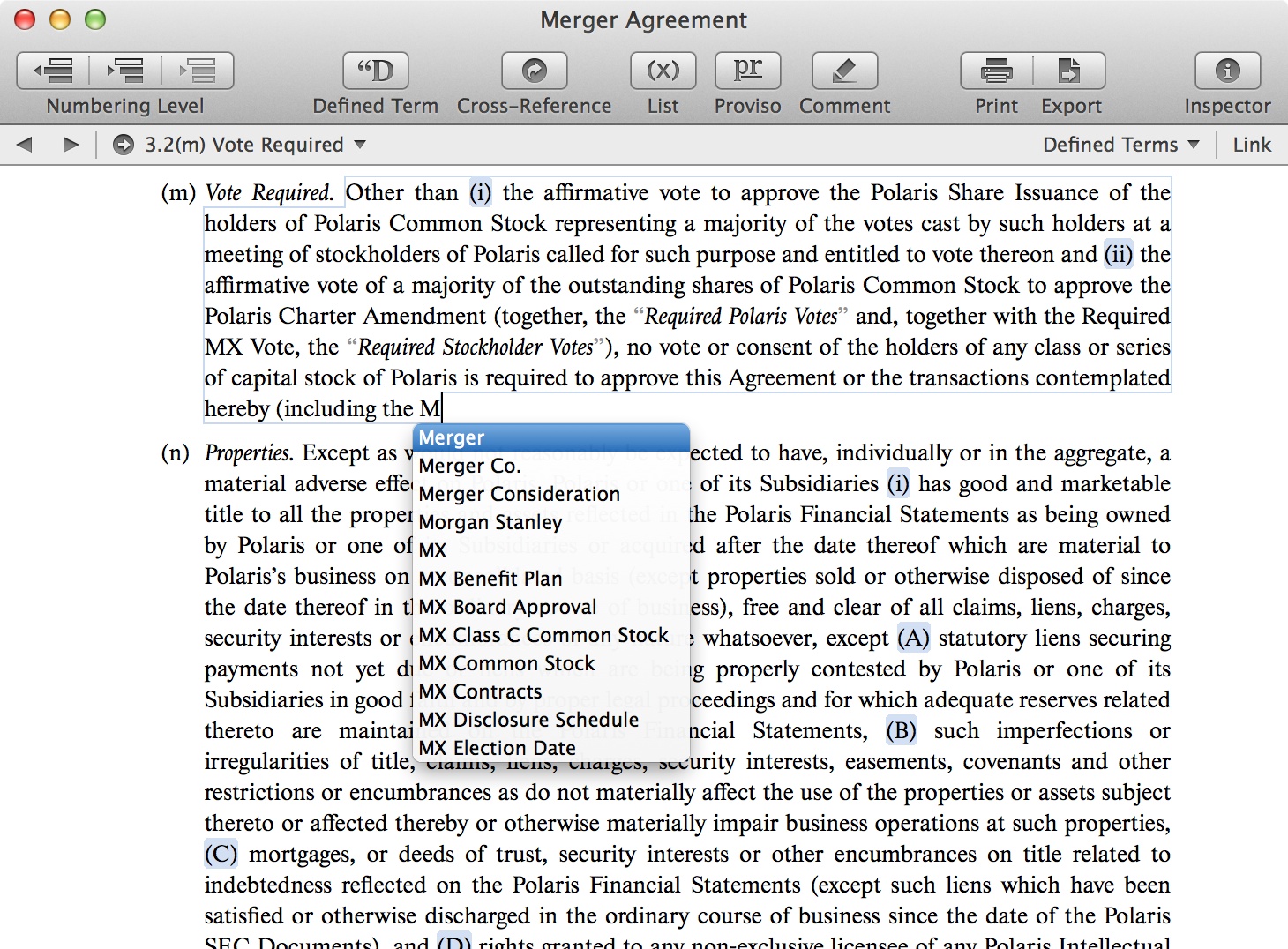Print the document
The image size is (1288, 949).
[x=997, y=71]
